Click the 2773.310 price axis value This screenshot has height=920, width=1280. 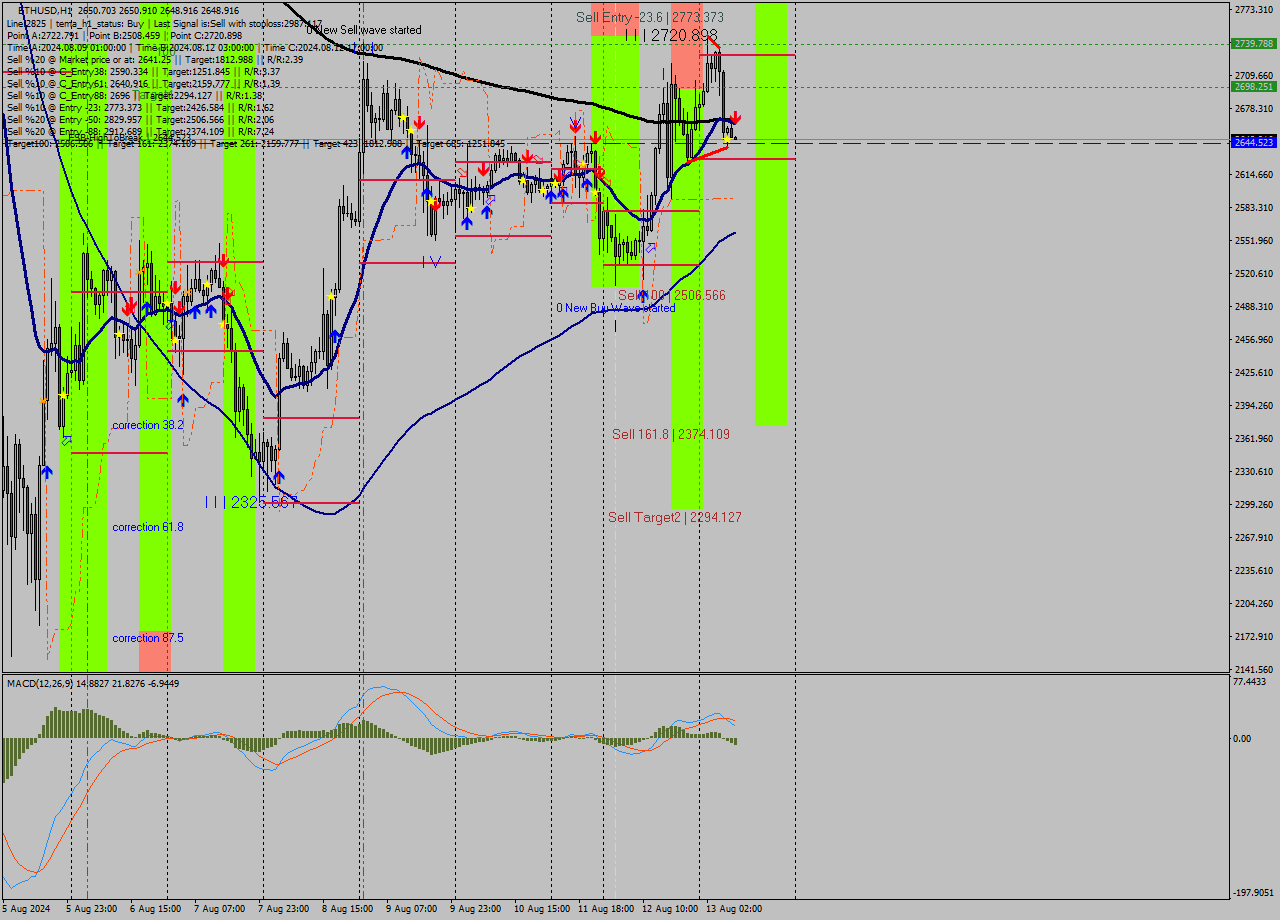click(x=1254, y=9)
